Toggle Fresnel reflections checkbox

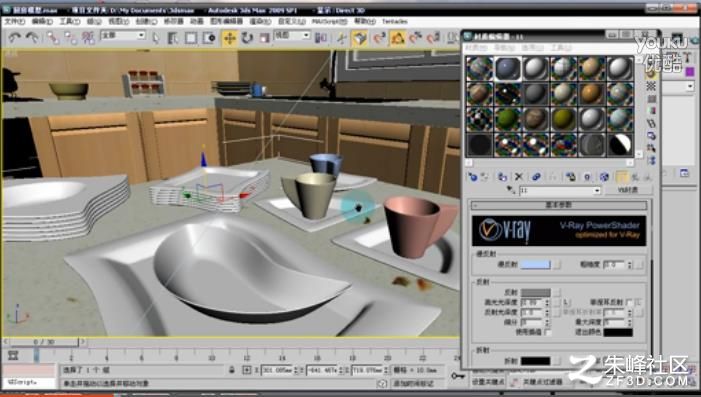click(x=629, y=303)
